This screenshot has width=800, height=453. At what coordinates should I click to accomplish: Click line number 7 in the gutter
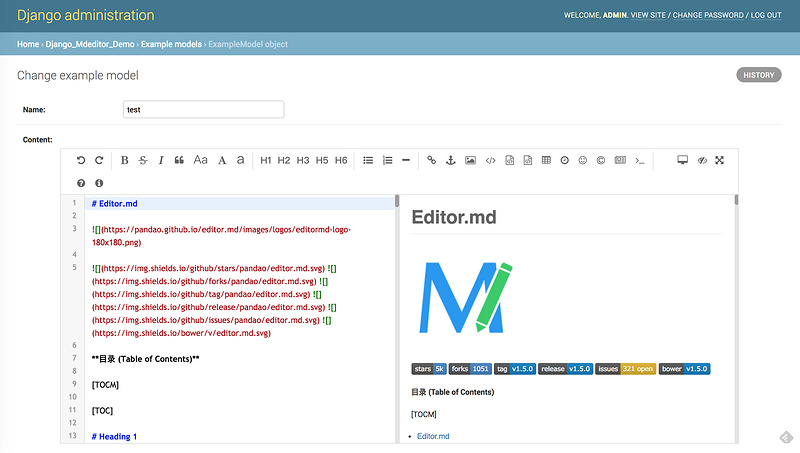point(74,358)
